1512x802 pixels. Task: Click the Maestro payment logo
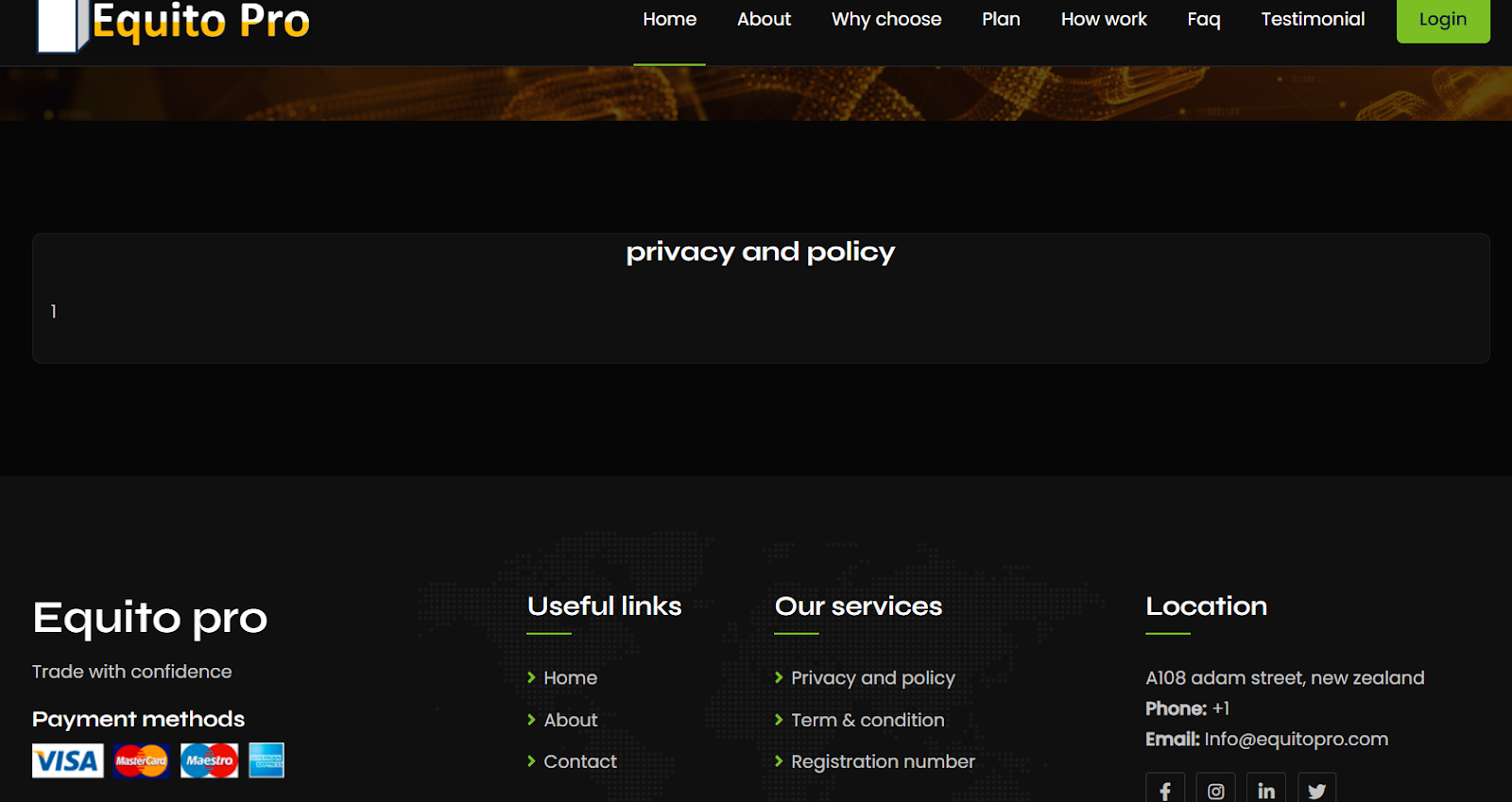pos(210,760)
